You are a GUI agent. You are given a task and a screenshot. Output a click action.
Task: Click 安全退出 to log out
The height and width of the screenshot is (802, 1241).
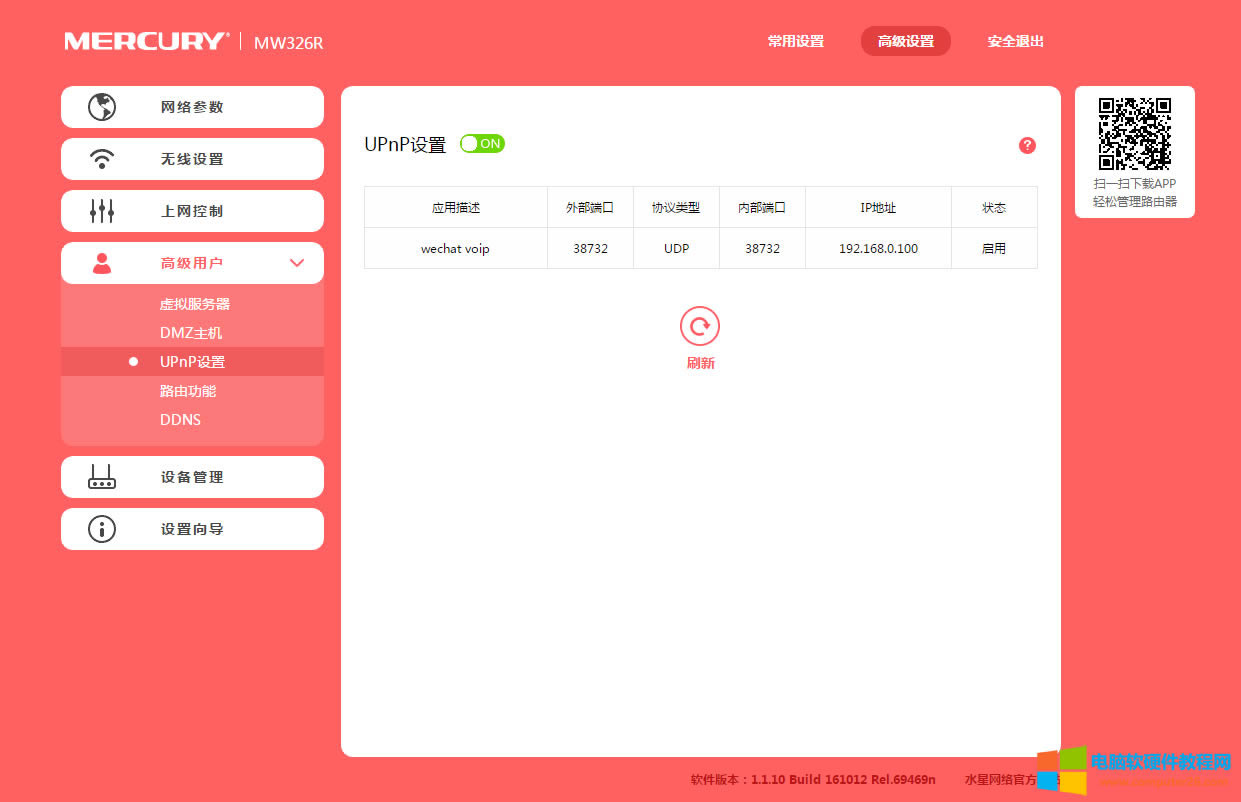pos(1014,41)
